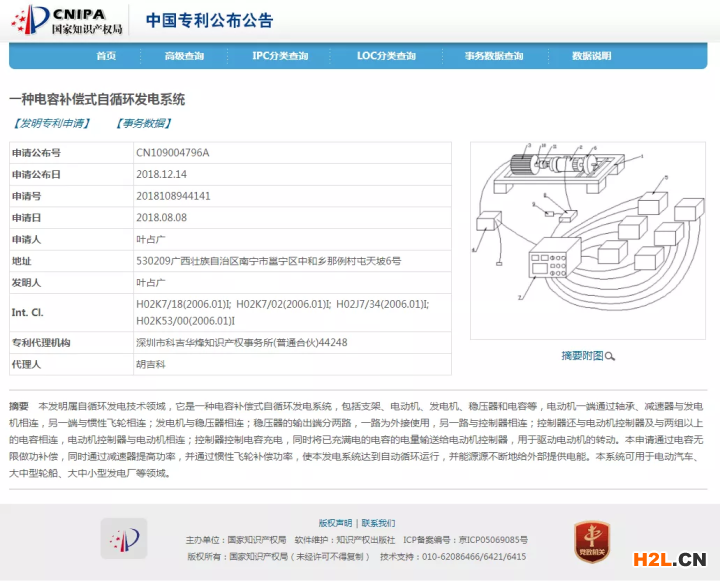The height and width of the screenshot is (582, 720).
Task: Open the 数据说明 tab
Action: (x=591, y=56)
